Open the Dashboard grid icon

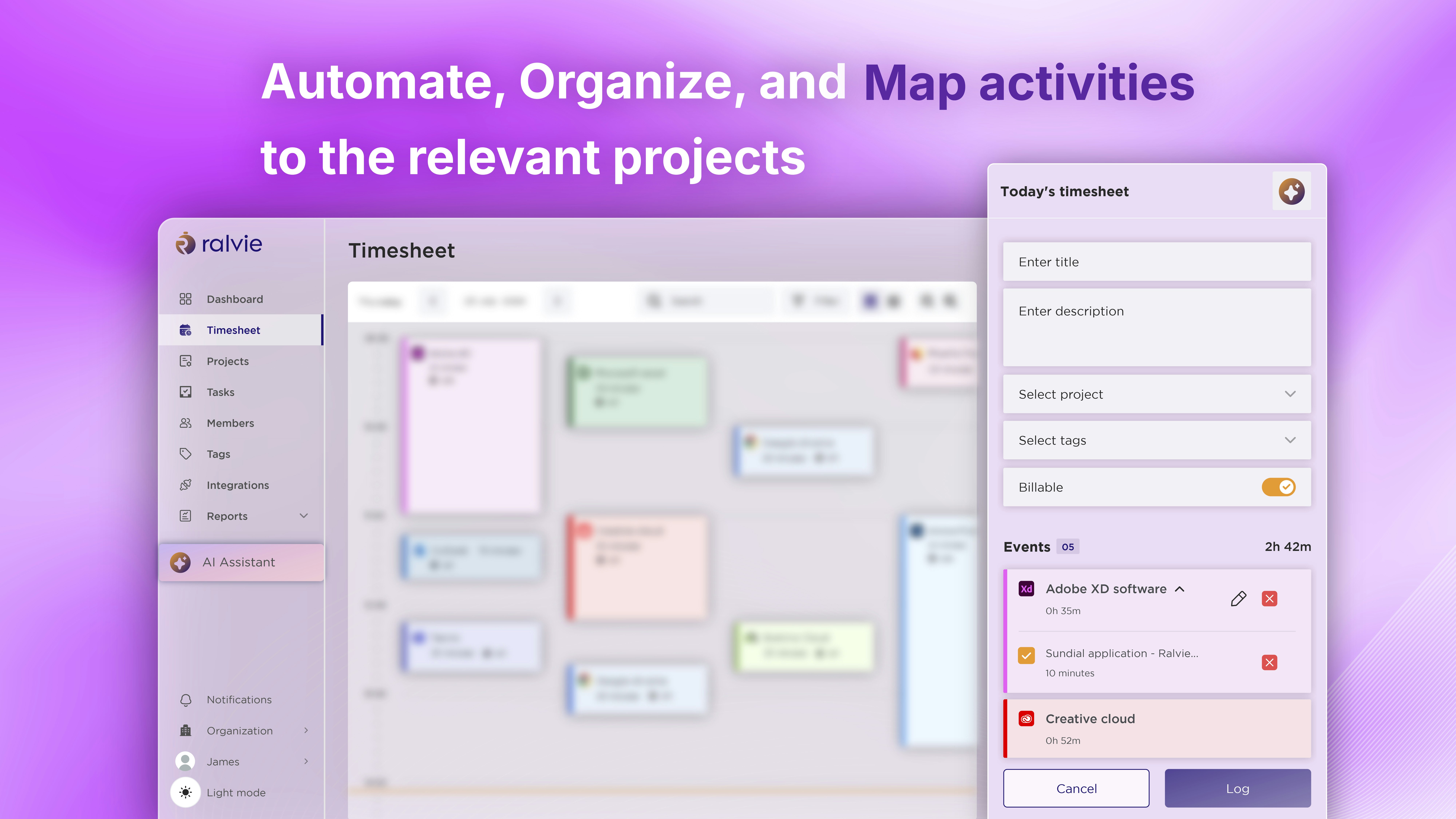pyautogui.click(x=185, y=299)
